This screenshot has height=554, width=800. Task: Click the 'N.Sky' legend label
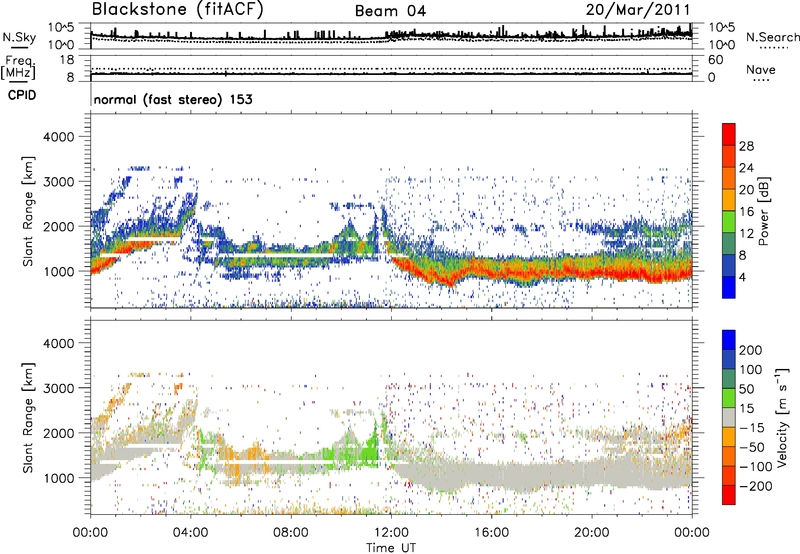point(19,37)
